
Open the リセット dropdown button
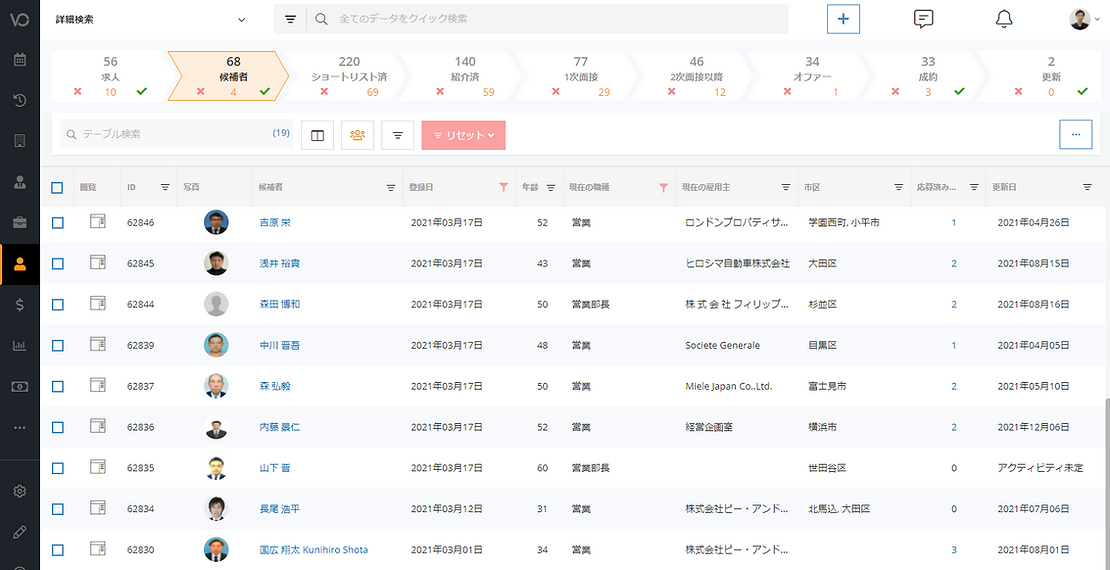[463, 135]
